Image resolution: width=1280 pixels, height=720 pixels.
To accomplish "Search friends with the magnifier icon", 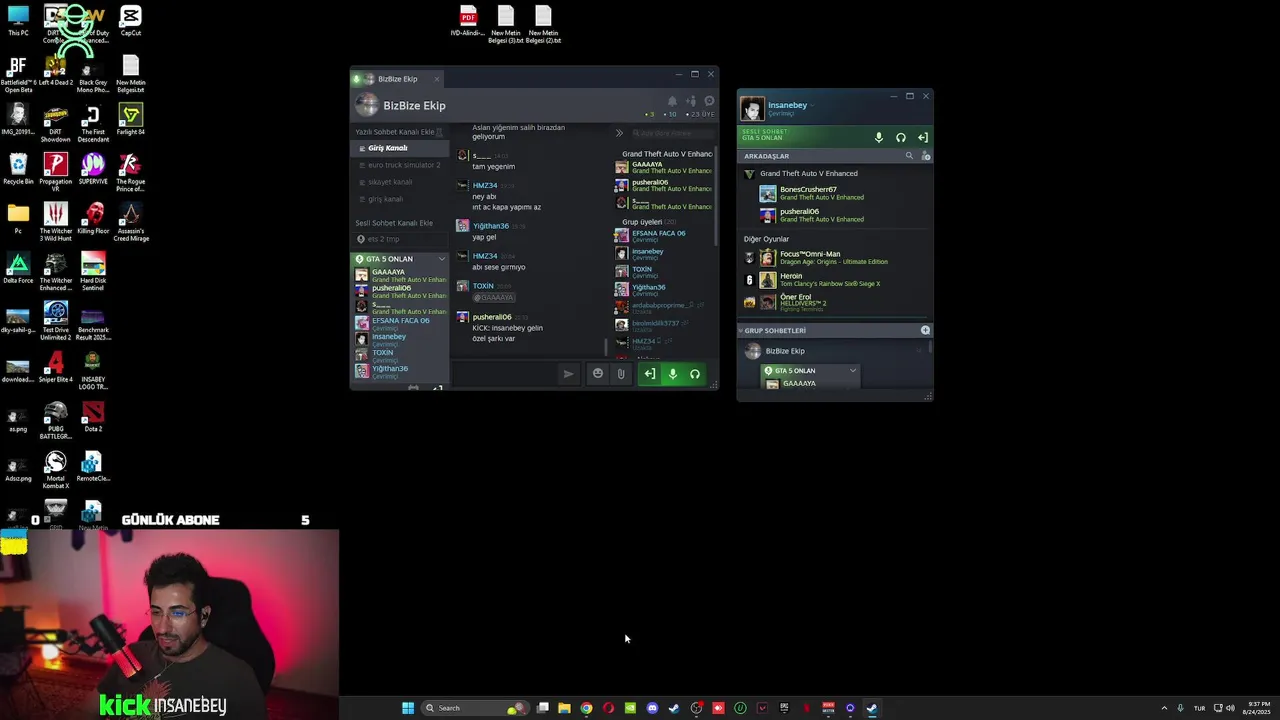I will point(909,156).
